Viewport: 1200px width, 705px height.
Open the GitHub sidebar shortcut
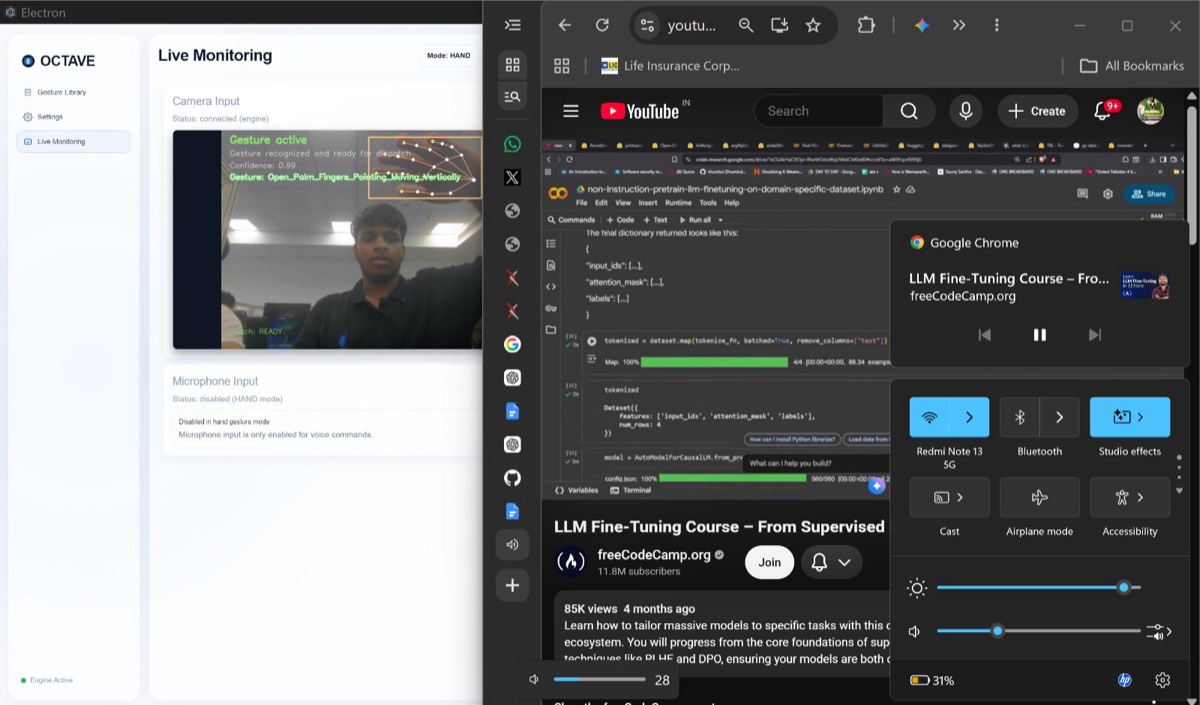coord(512,478)
